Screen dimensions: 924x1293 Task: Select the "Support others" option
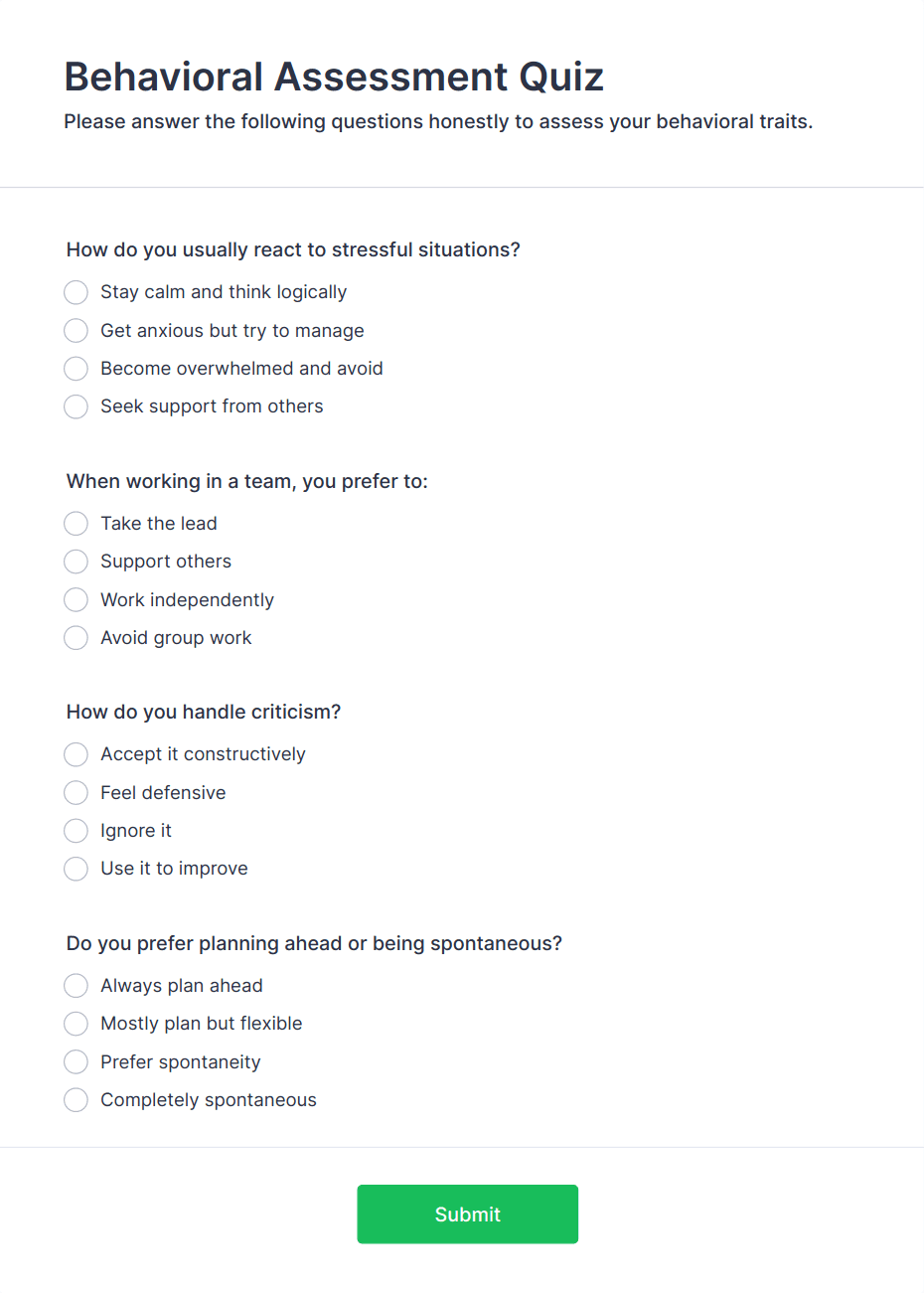tap(76, 562)
